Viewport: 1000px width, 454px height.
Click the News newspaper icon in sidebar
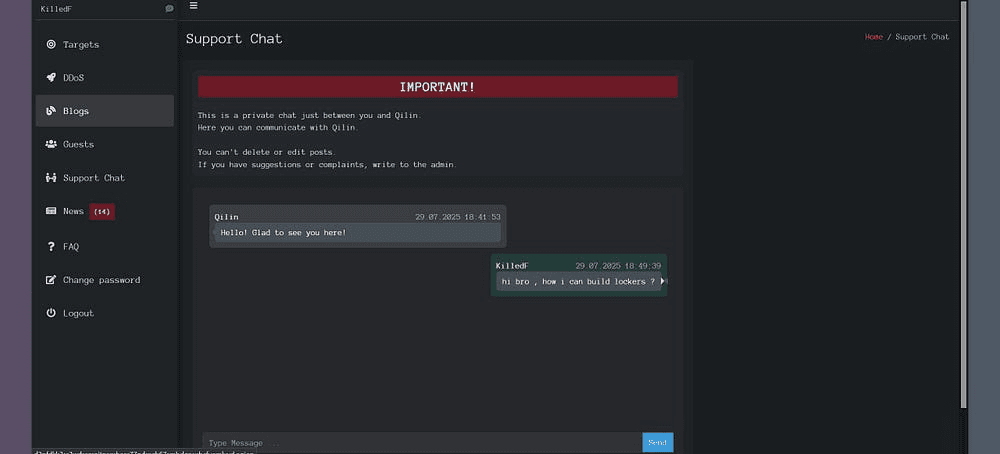click(51, 211)
